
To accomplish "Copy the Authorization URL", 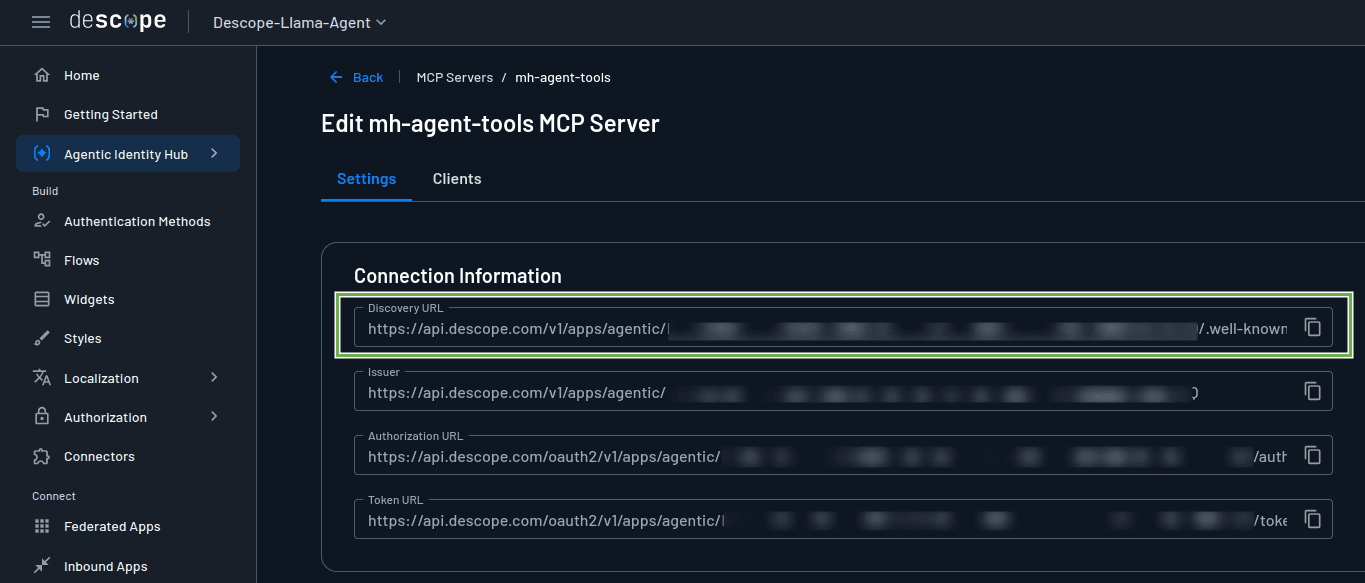I will click(1313, 455).
